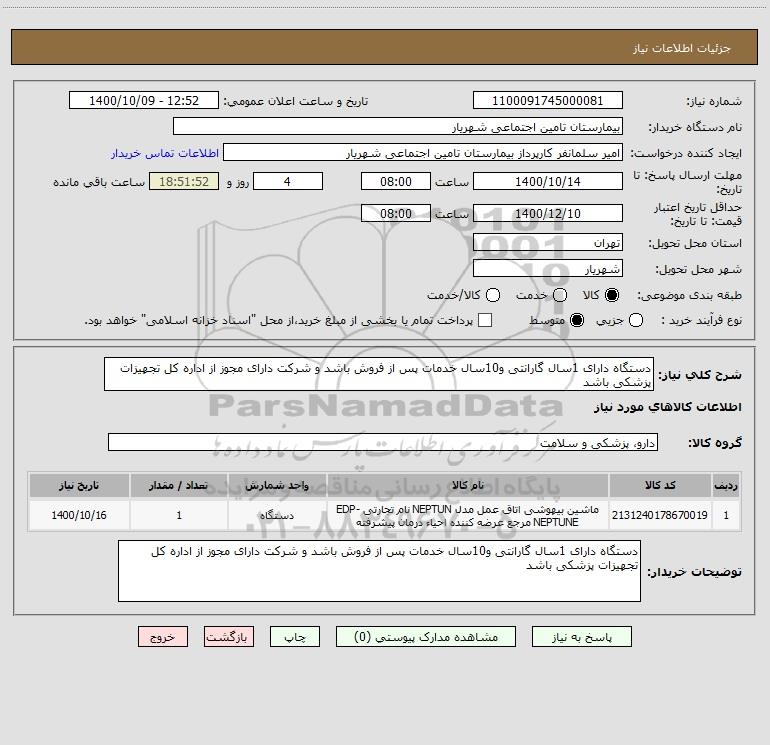770x745 pixels.
Task: Click request creator name field
Action: click(x=423, y=152)
